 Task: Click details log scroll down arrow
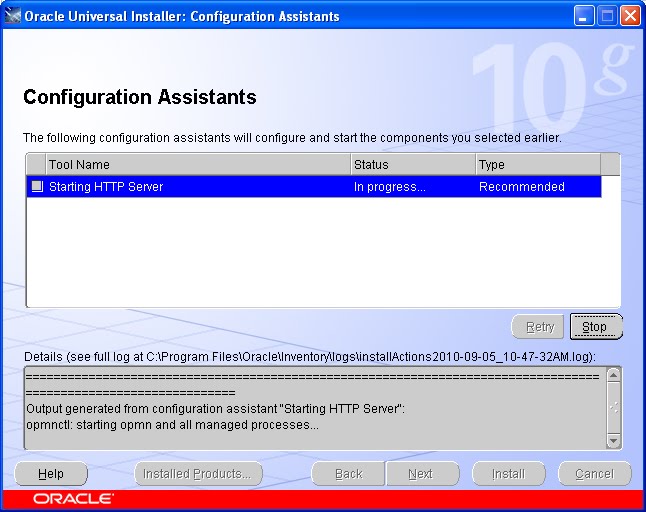pyautogui.click(x=613, y=441)
